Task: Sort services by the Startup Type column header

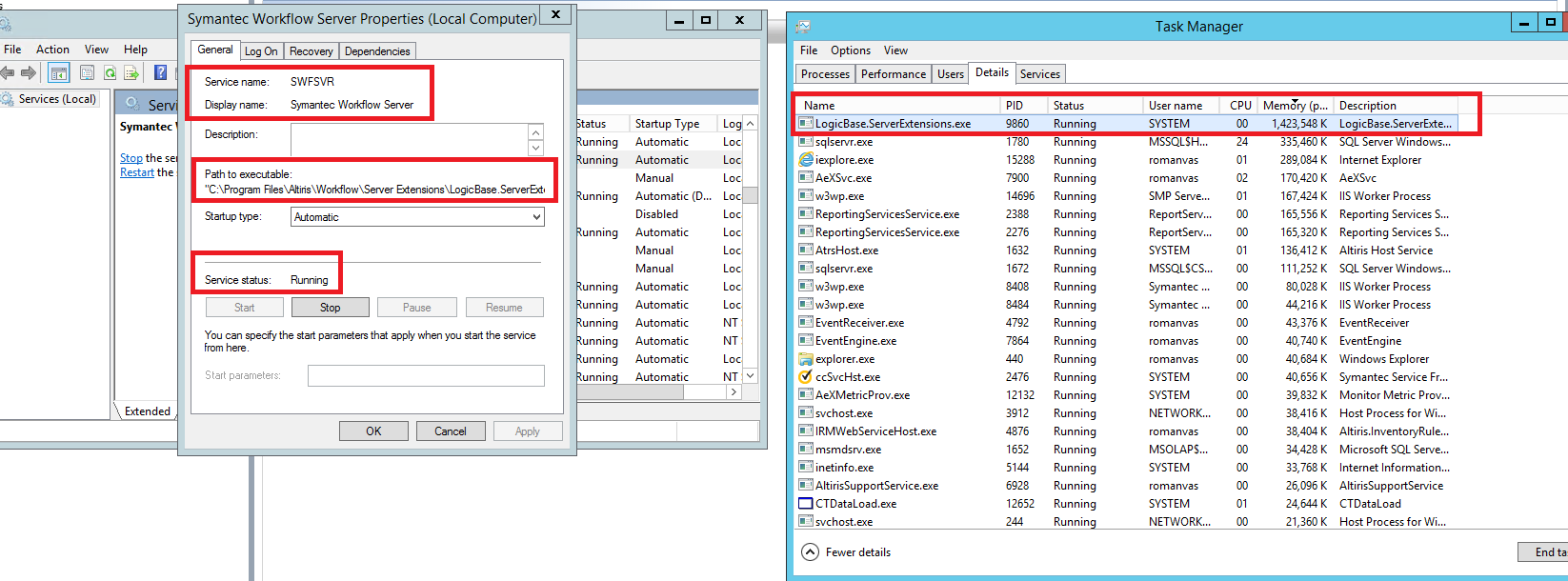Action: [x=673, y=124]
